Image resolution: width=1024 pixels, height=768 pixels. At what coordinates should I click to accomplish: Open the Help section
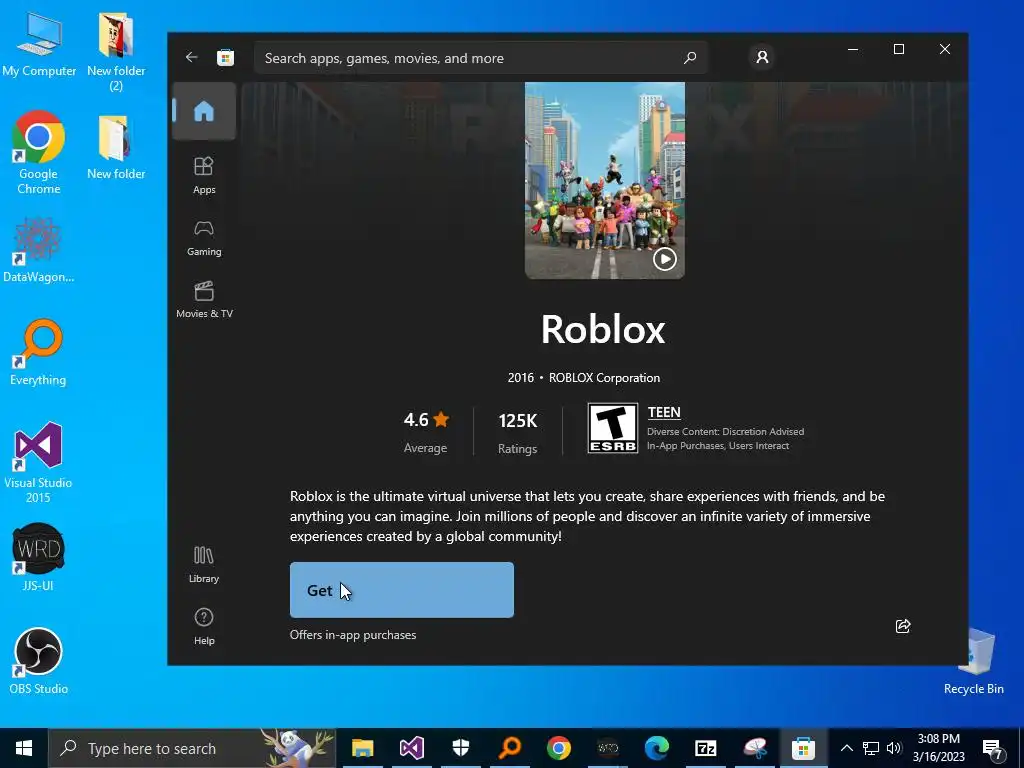(x=204, y=627)
